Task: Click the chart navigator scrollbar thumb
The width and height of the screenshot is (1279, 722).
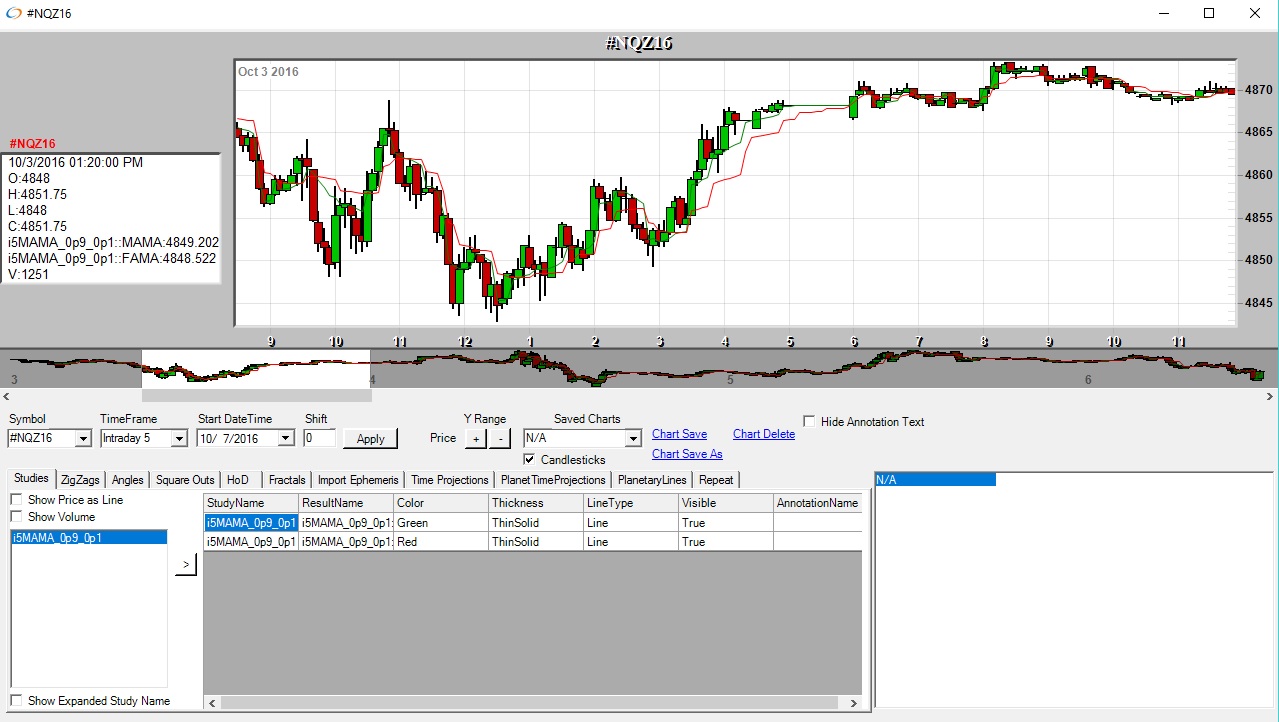Action: [x=257, y=396]
